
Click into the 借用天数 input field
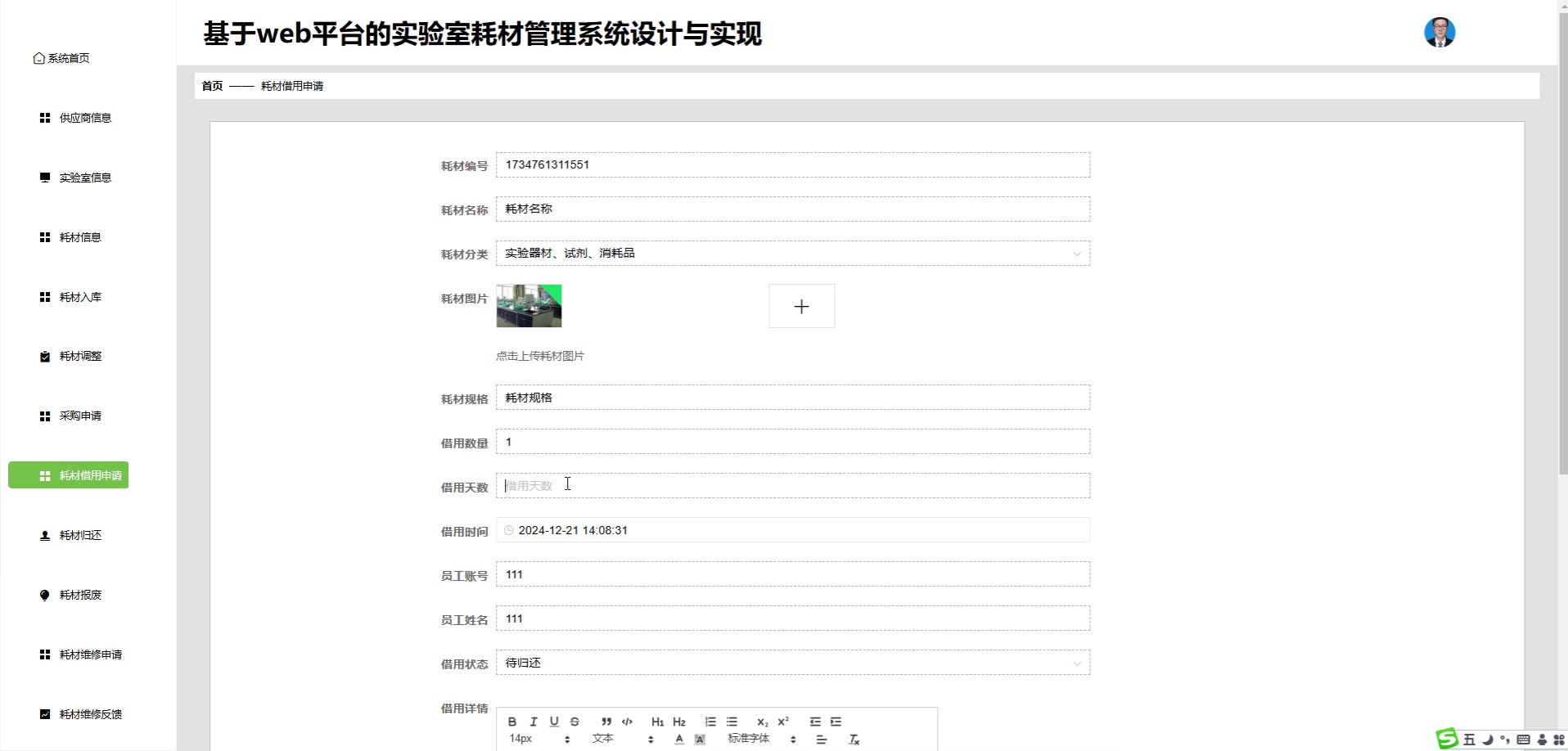(x=792, y=486)
